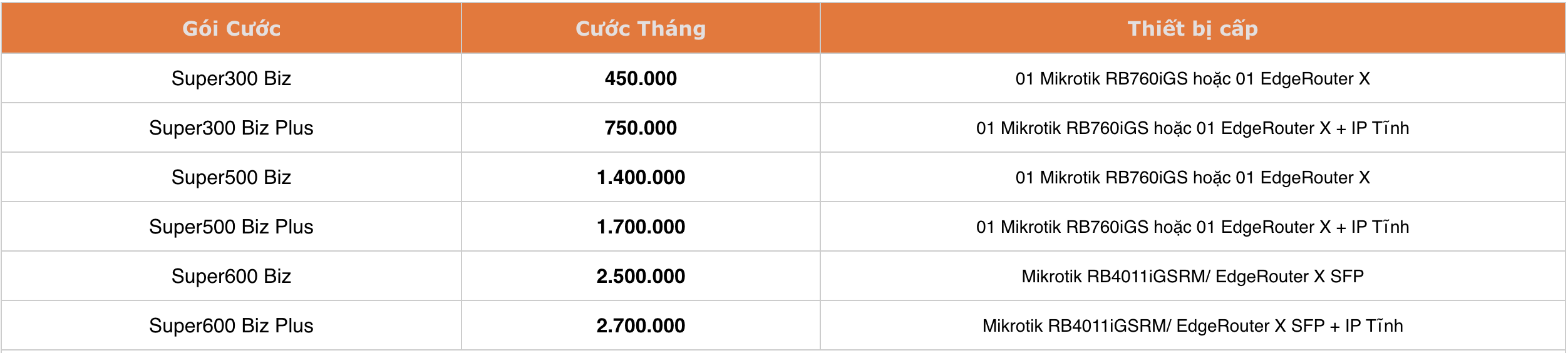1568x353 pixels.
Task: Click the Super600 Biz package name cell
Action: click(231, 276)
